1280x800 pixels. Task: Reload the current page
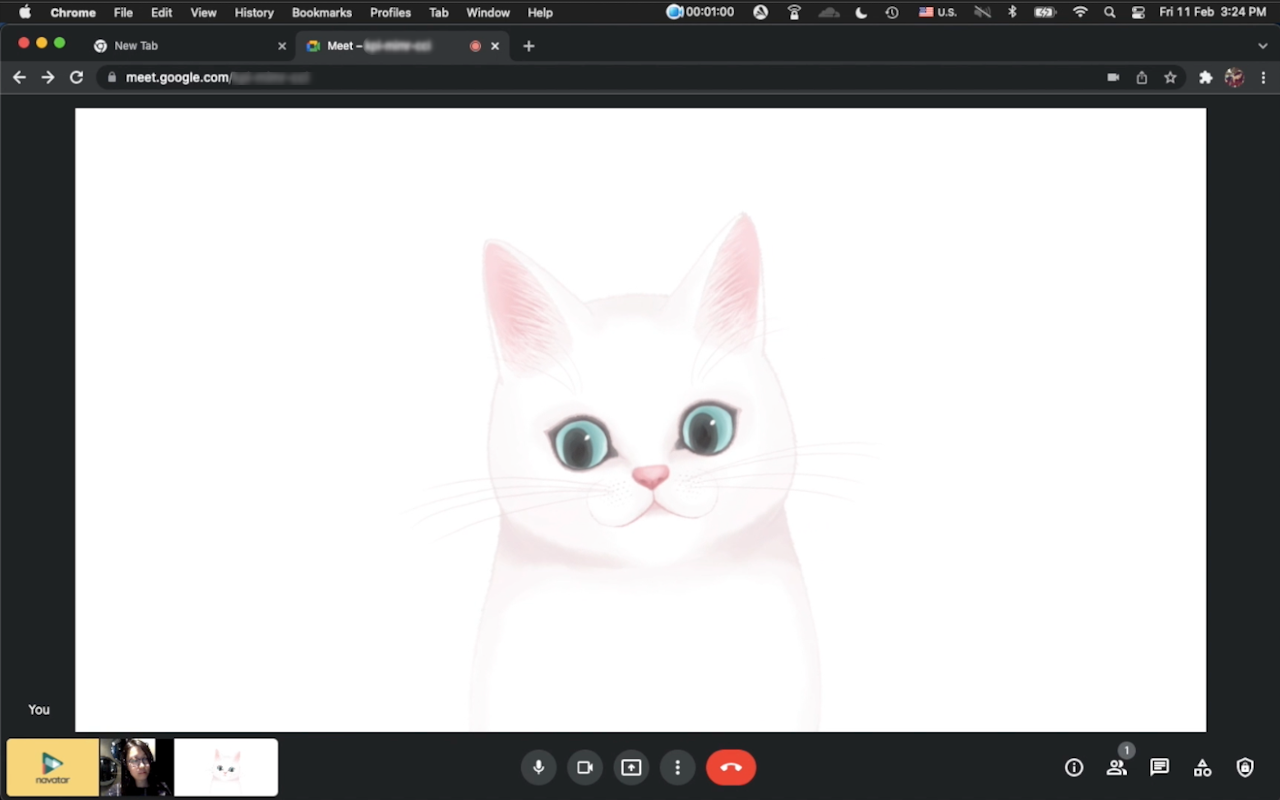coord(77,77)
